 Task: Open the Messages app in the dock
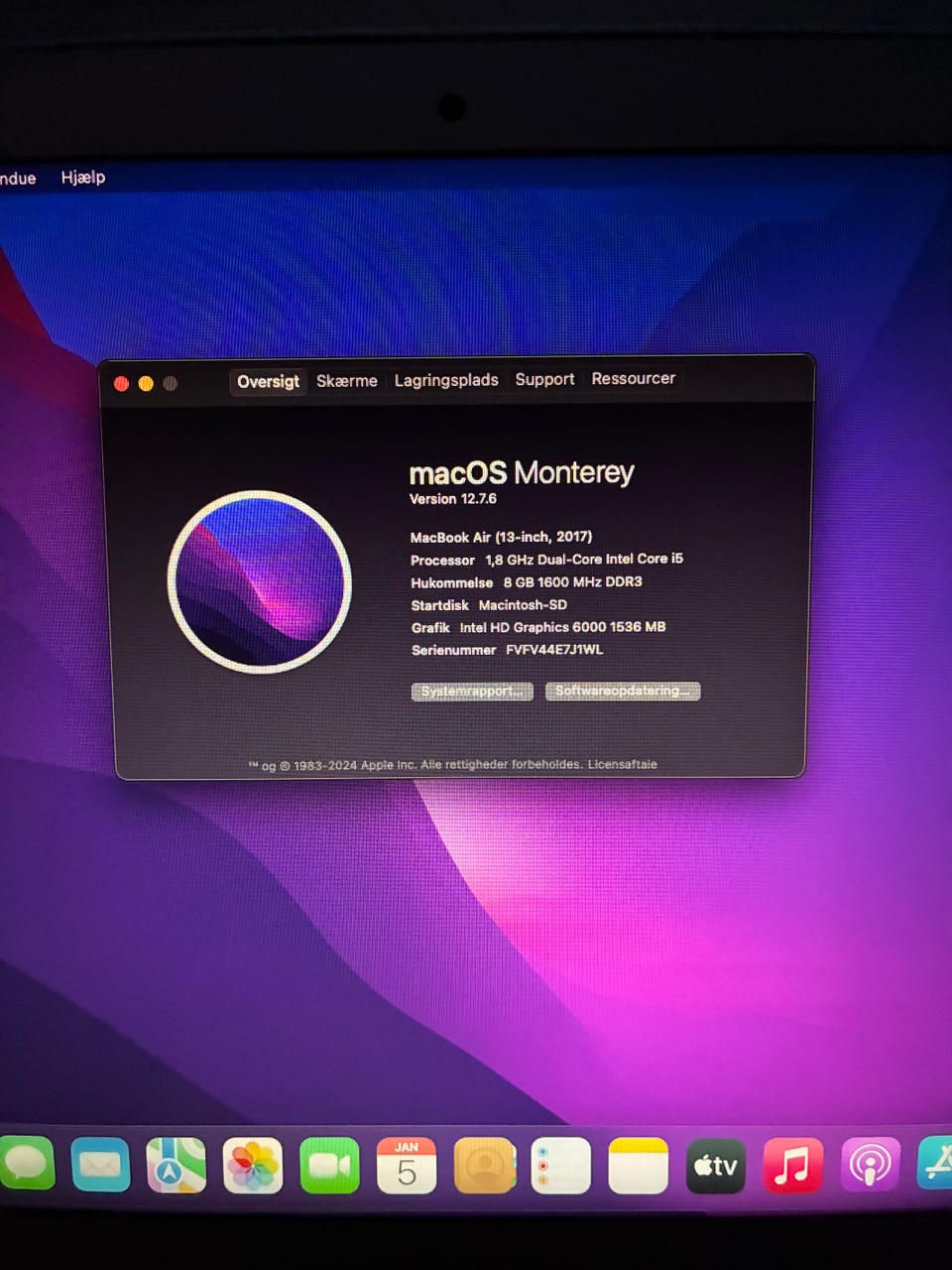(26, 1164)
